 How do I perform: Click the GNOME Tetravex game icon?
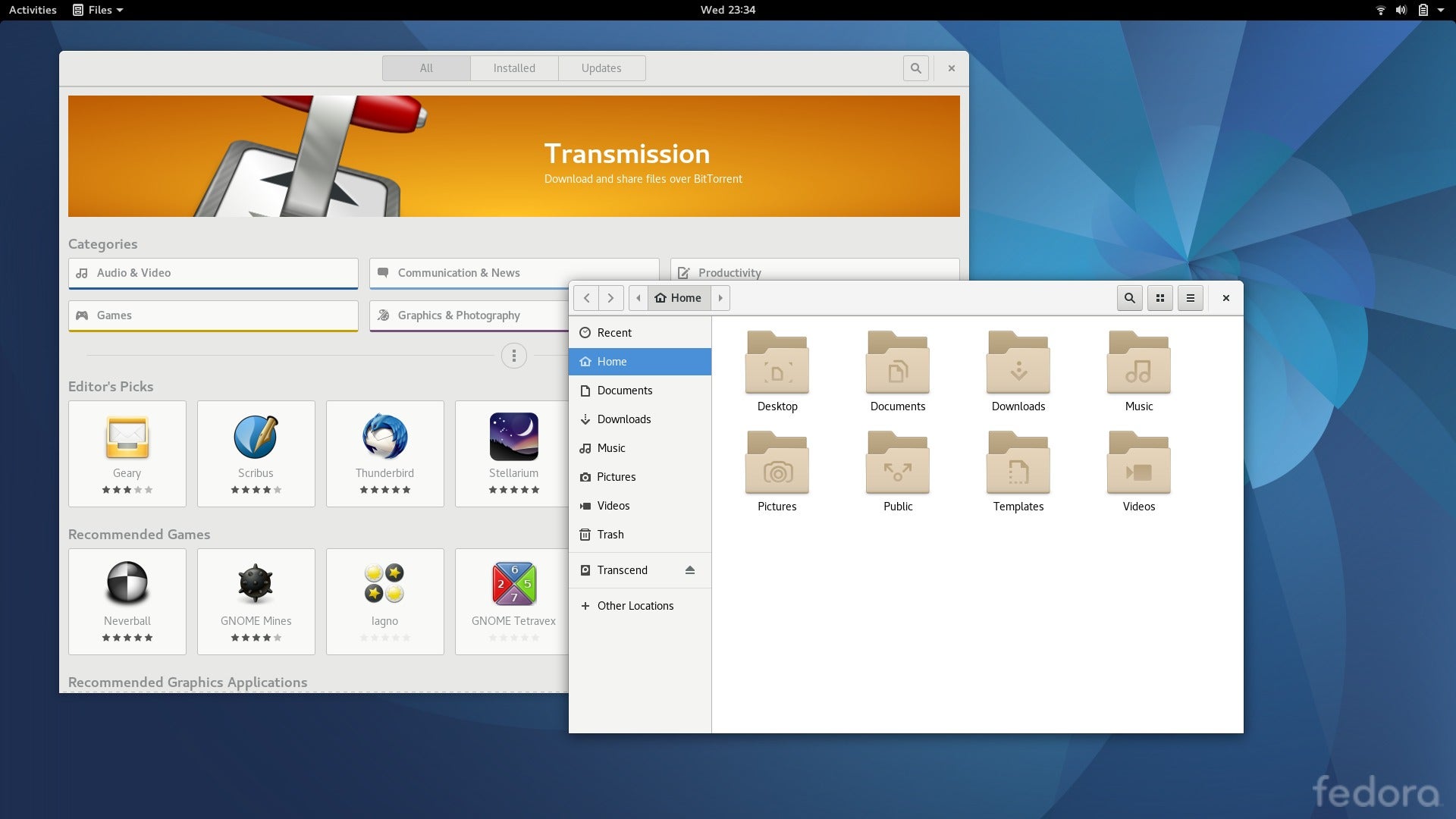[x=513, y=583]
